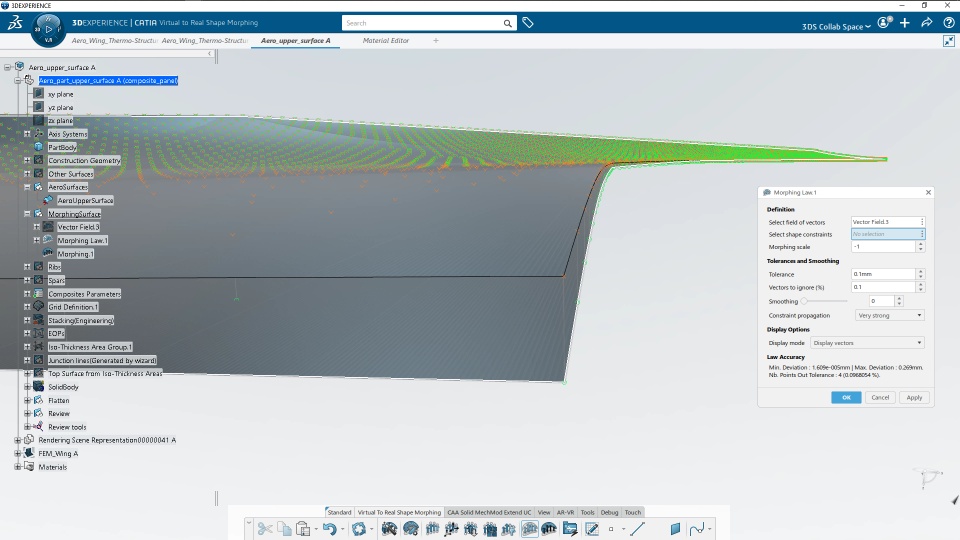Expand the FEM_Wing A node
This screenshot has height=540, width=960.
pyautogui.click(x=17, y=454)
